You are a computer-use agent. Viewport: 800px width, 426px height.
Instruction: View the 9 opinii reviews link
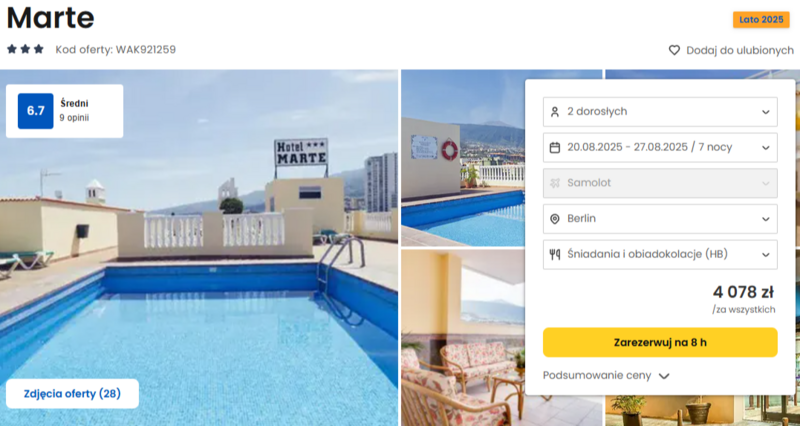pyautogui.click(x=74, y=118)
